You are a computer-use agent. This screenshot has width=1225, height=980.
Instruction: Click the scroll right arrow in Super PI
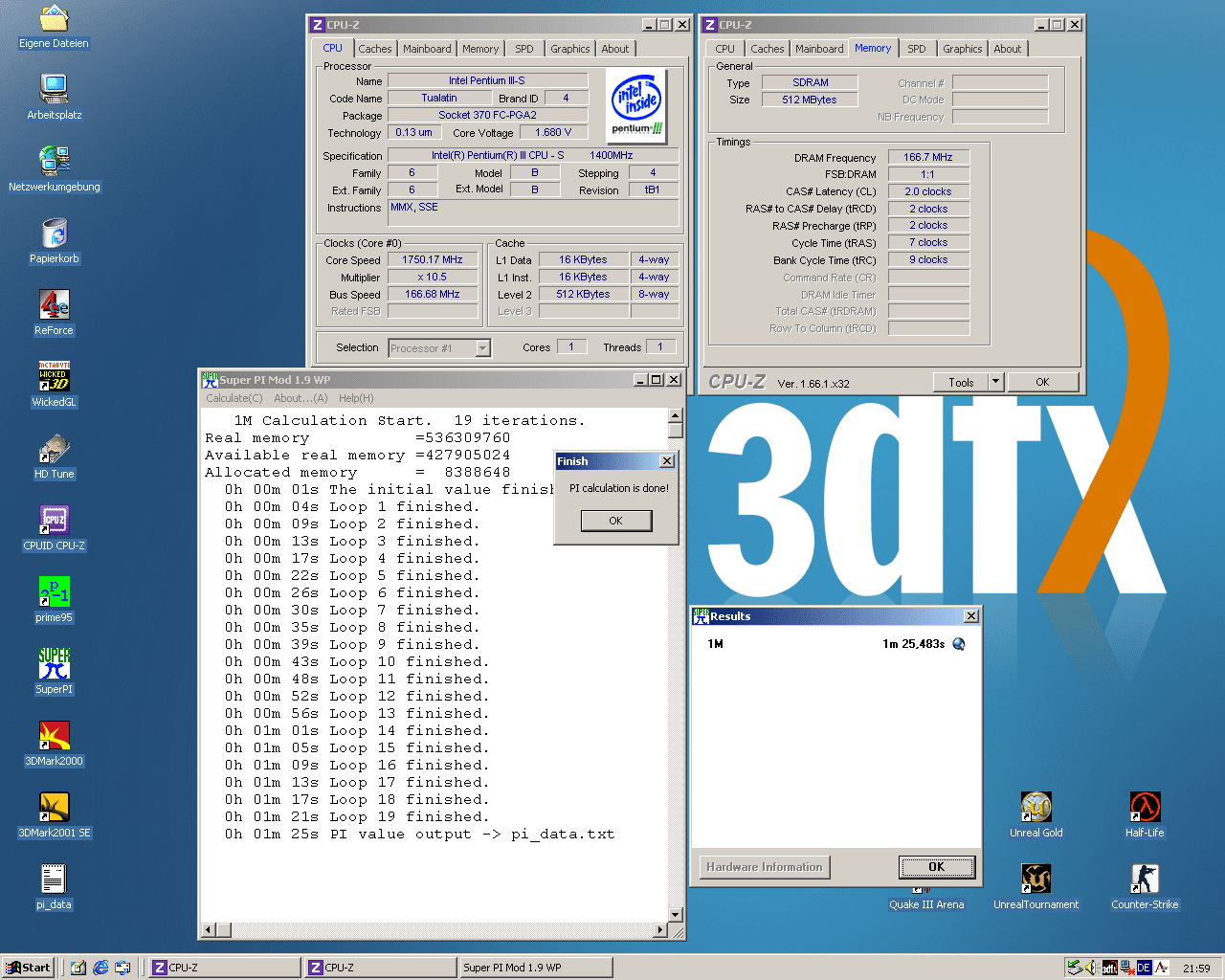(659, 929)
